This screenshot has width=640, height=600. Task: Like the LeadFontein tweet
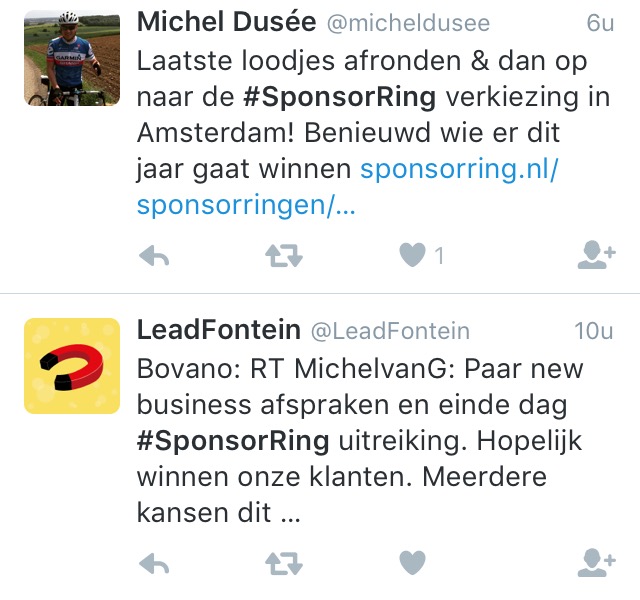412,562
